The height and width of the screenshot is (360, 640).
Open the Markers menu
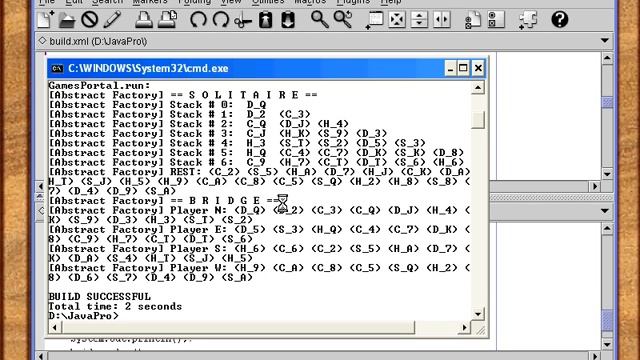(150, 2)
